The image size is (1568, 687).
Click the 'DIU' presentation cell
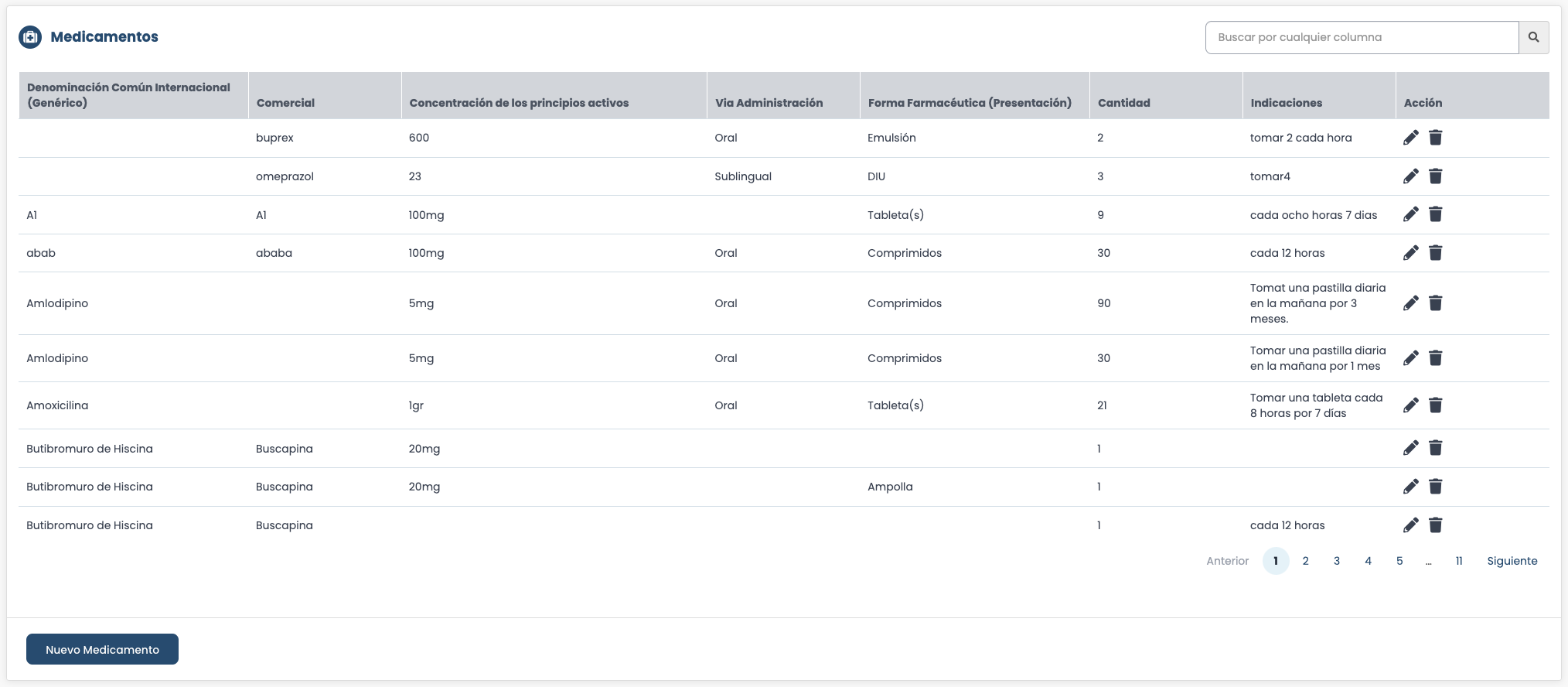click(876, 176)
